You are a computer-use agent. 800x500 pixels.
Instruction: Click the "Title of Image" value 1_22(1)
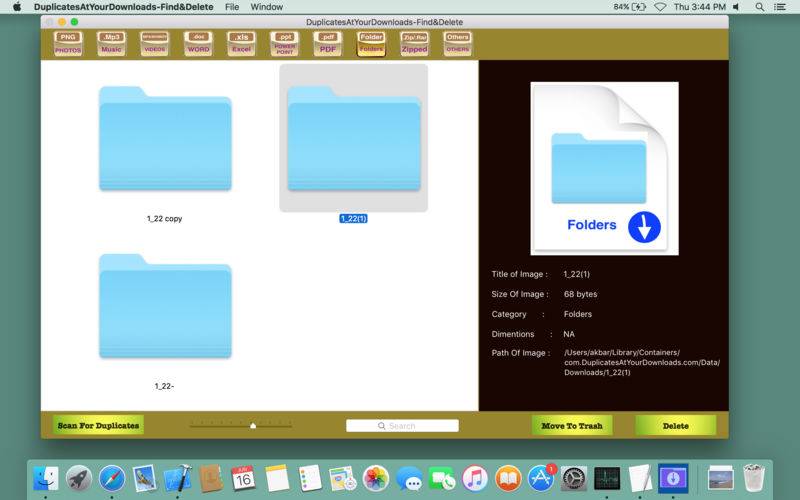point(577,274)
